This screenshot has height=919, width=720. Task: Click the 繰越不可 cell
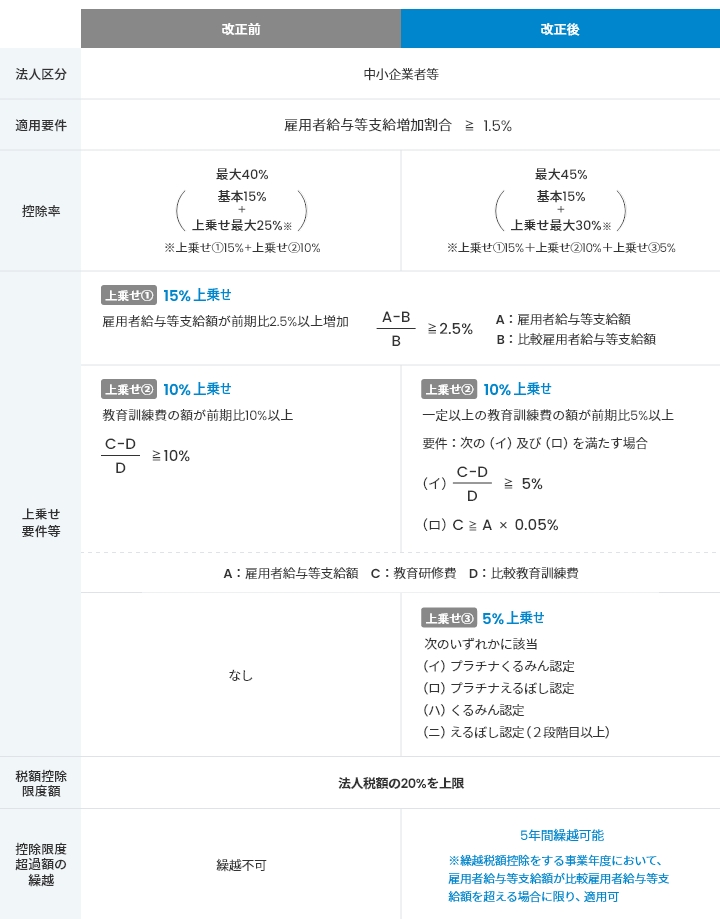click(x=241, y=865)
